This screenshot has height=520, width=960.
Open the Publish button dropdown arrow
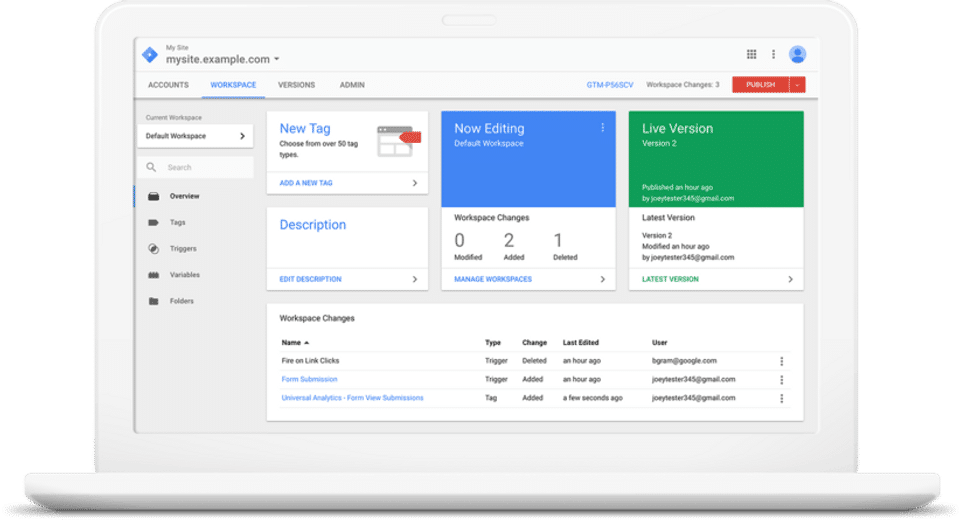pyautogui.click(x=797, y=85)
